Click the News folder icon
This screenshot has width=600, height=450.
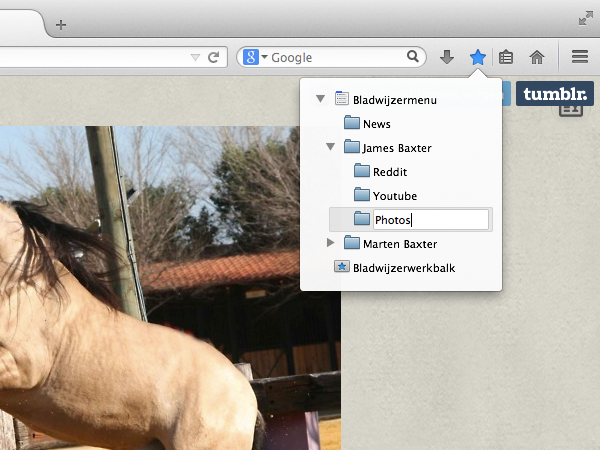pos(352,122)
